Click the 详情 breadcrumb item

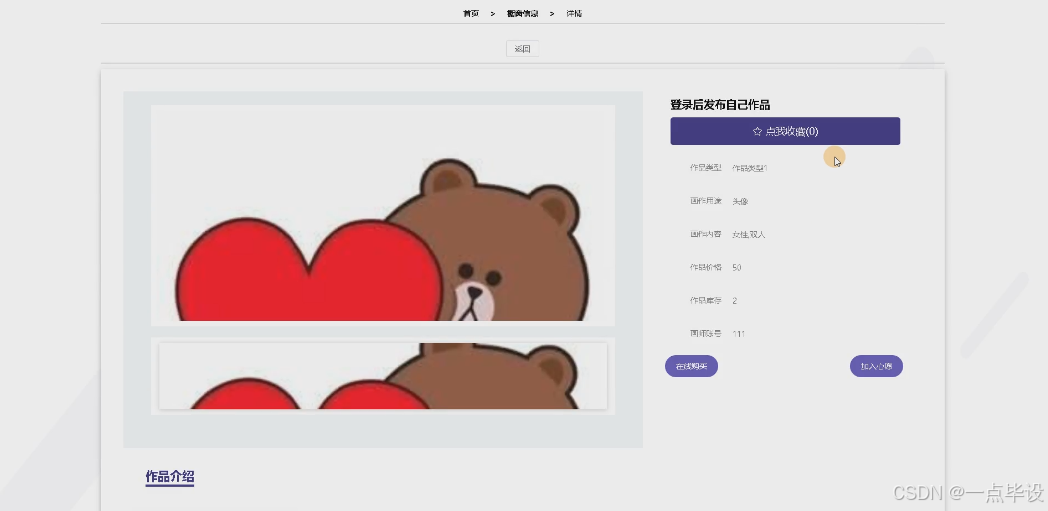(x=574, y=13)
